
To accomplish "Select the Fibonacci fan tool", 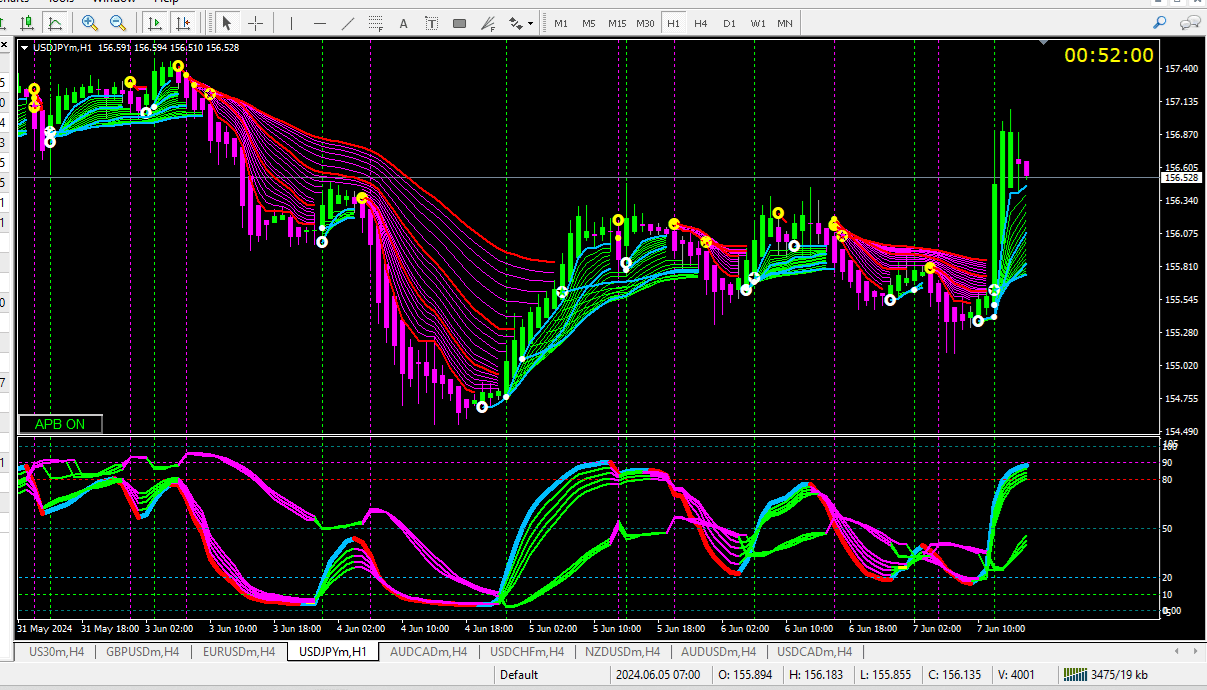I will tap(487, 22).
